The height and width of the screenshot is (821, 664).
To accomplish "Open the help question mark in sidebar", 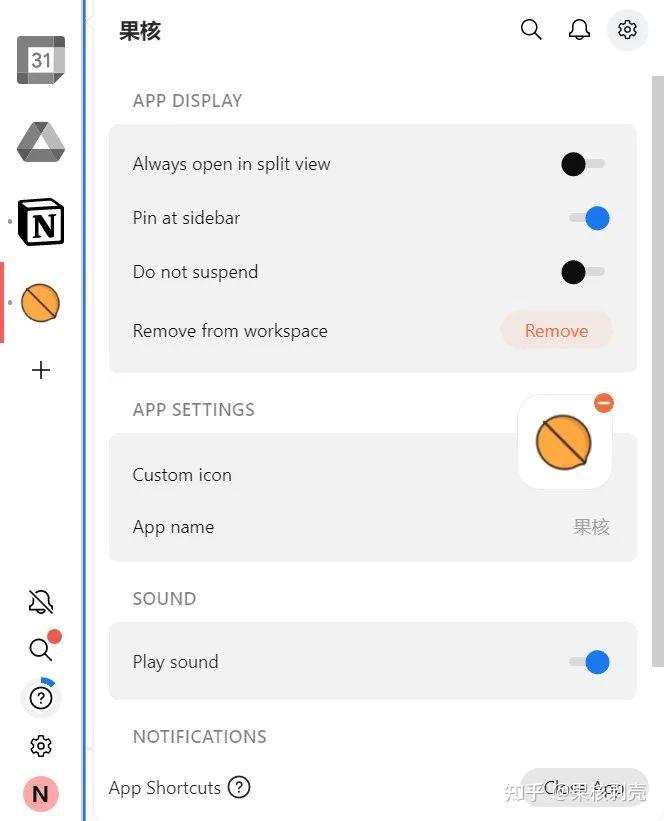I will (41, 697).
